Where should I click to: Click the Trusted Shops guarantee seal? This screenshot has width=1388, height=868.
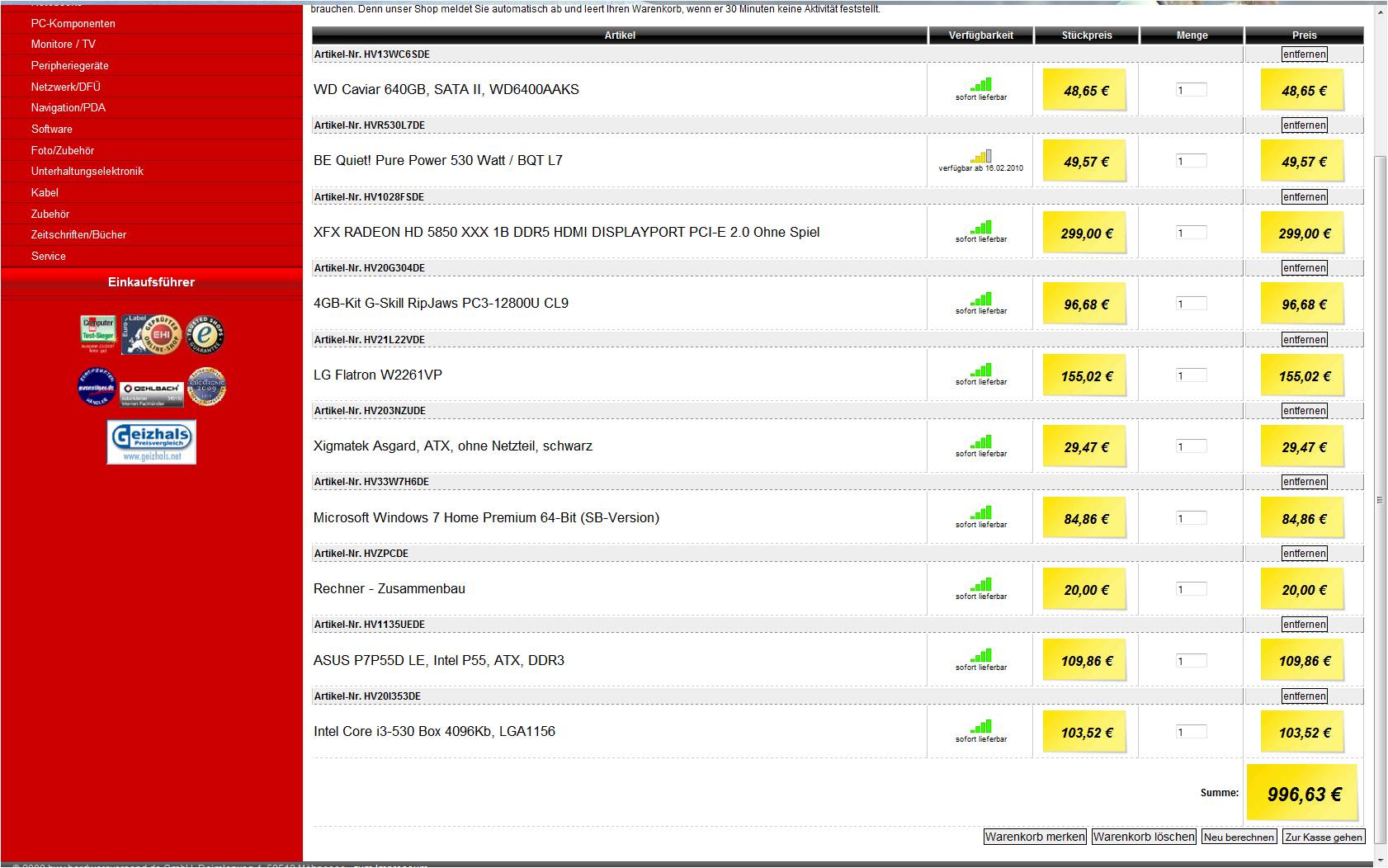[205, 334]
